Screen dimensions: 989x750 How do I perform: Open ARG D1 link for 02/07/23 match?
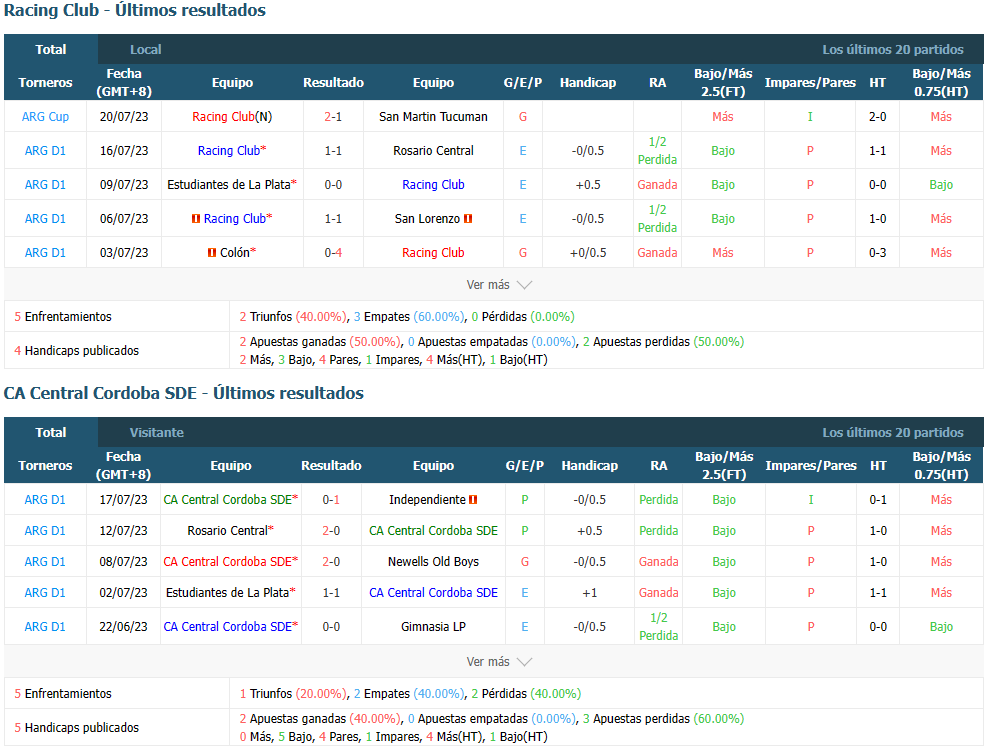45,593
